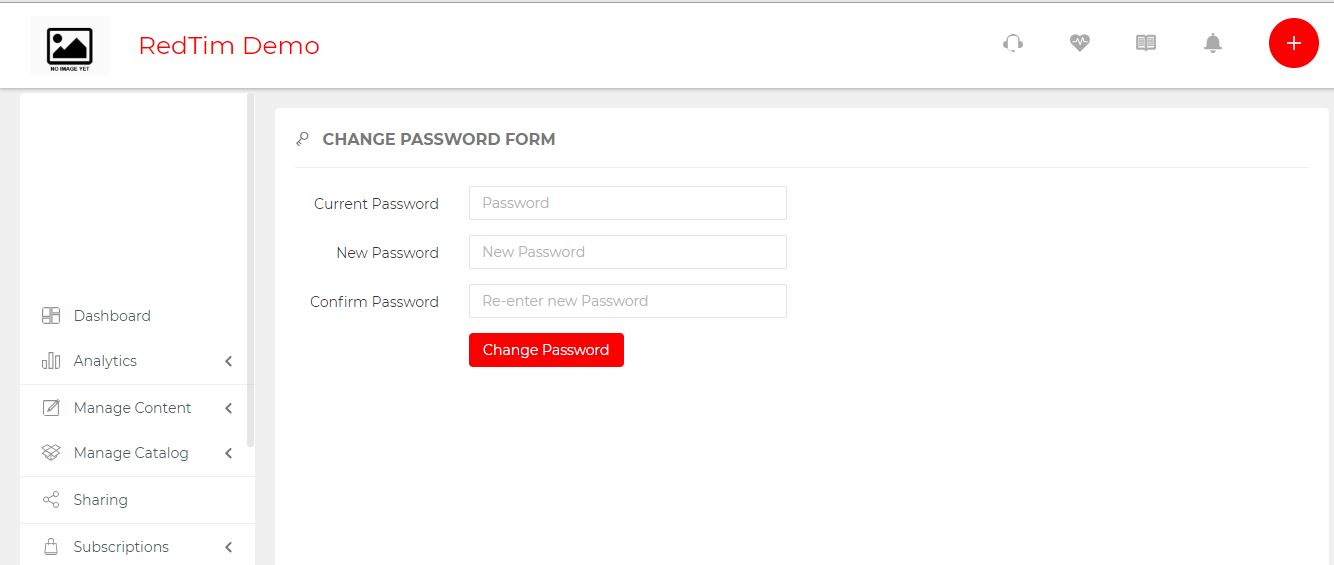Click the Sharing icon in sidebar

click(x=51, y=500)
